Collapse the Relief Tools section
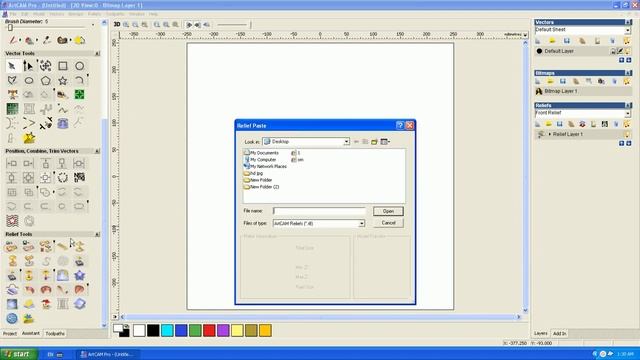Viewport: 640px width, 360px height. point(97,234)
